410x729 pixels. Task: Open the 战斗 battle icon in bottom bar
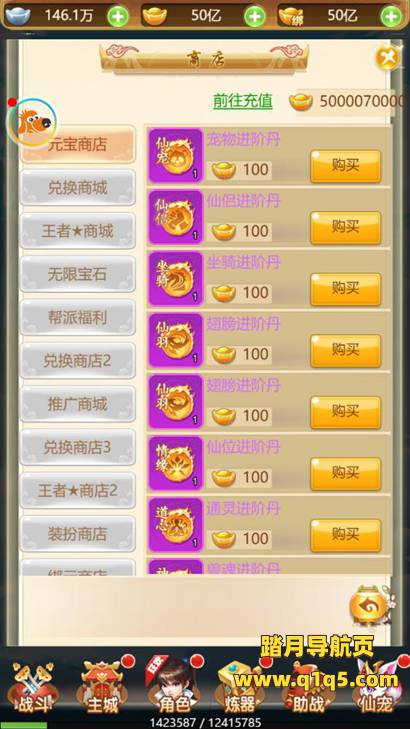[33, 689]
